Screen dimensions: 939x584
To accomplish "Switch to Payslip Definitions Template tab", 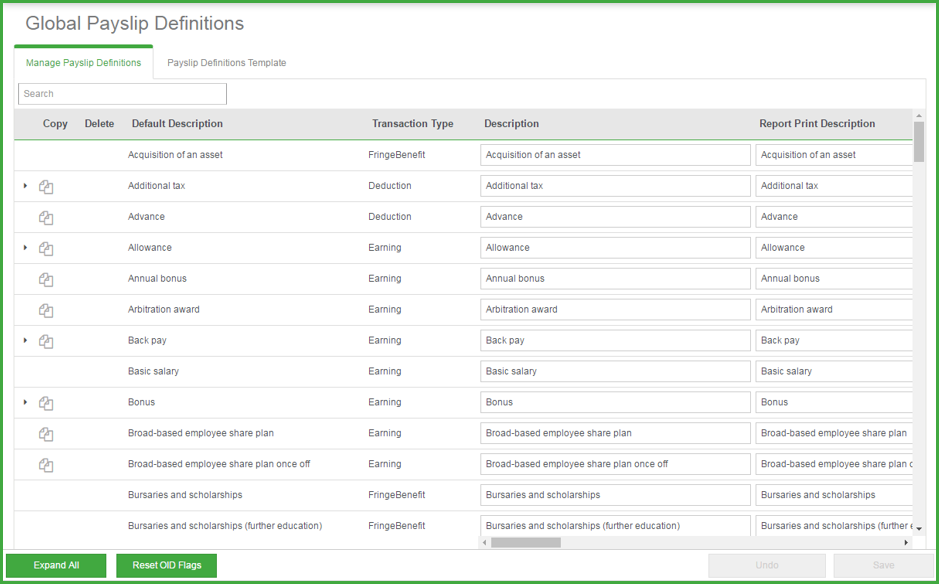I will click(x=226, y=62).
